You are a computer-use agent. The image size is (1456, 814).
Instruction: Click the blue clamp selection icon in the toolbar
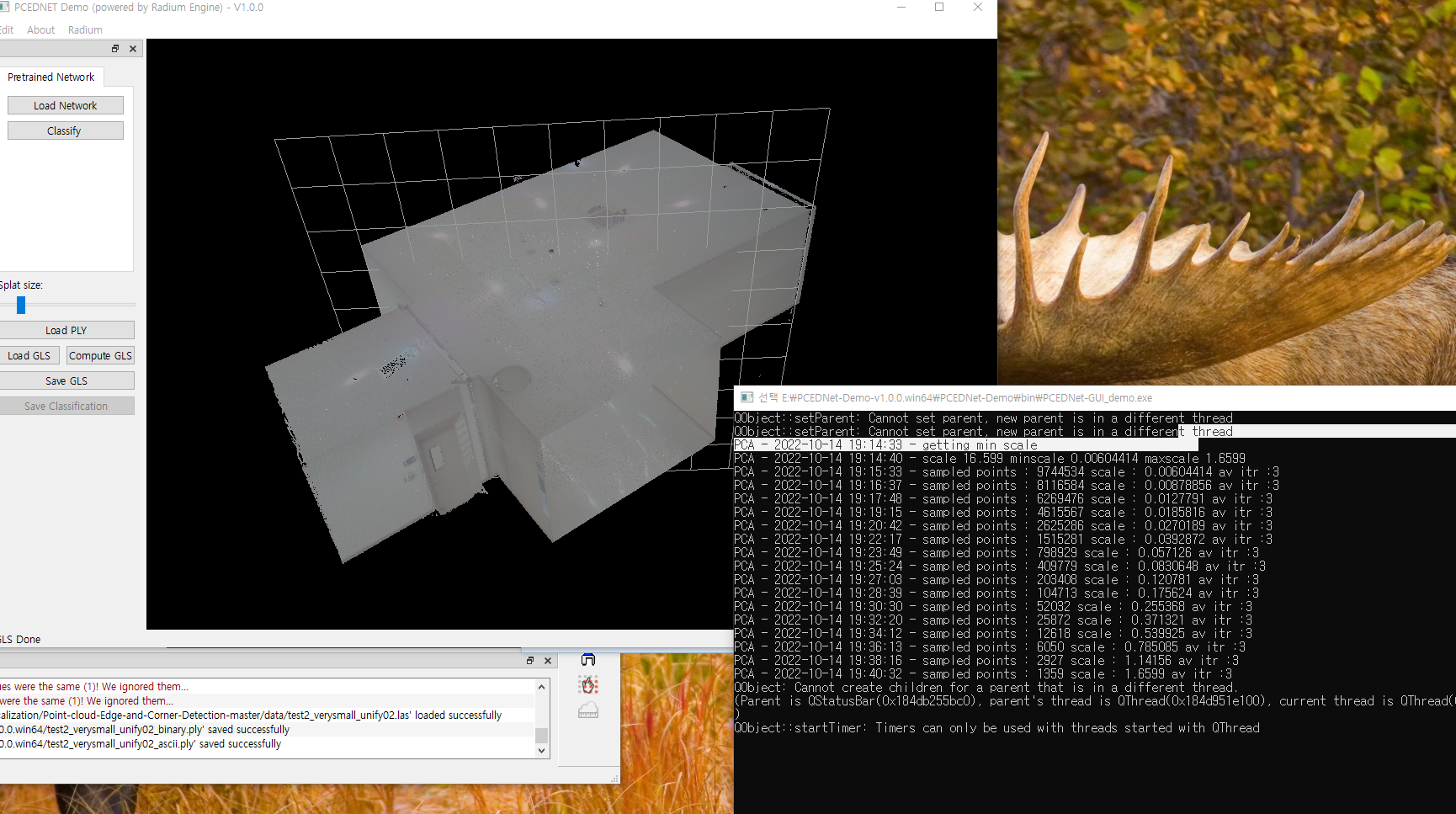click(588, 660)
